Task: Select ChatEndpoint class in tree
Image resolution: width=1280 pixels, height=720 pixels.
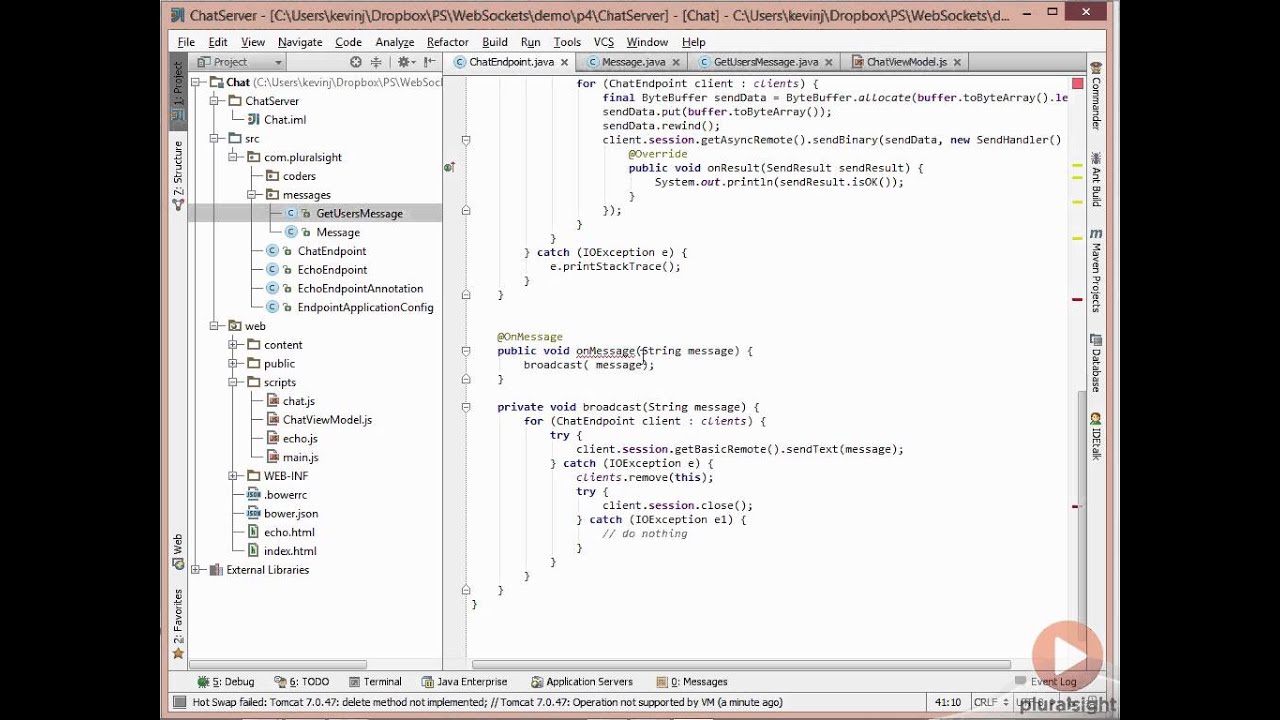Action: tap(331, 251)
